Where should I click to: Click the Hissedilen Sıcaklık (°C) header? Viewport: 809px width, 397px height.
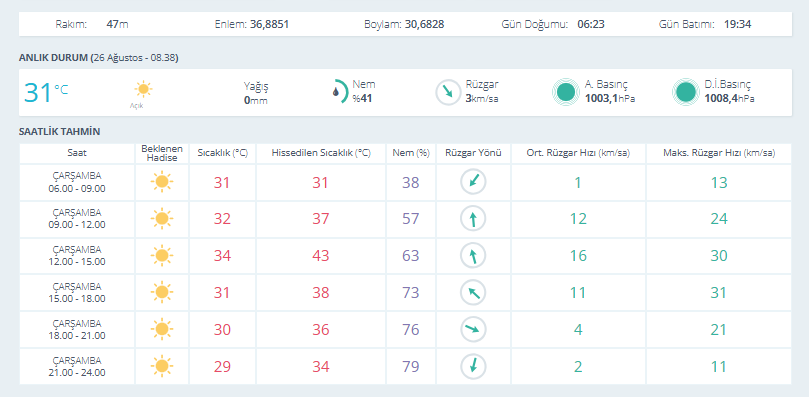[321, 153]
